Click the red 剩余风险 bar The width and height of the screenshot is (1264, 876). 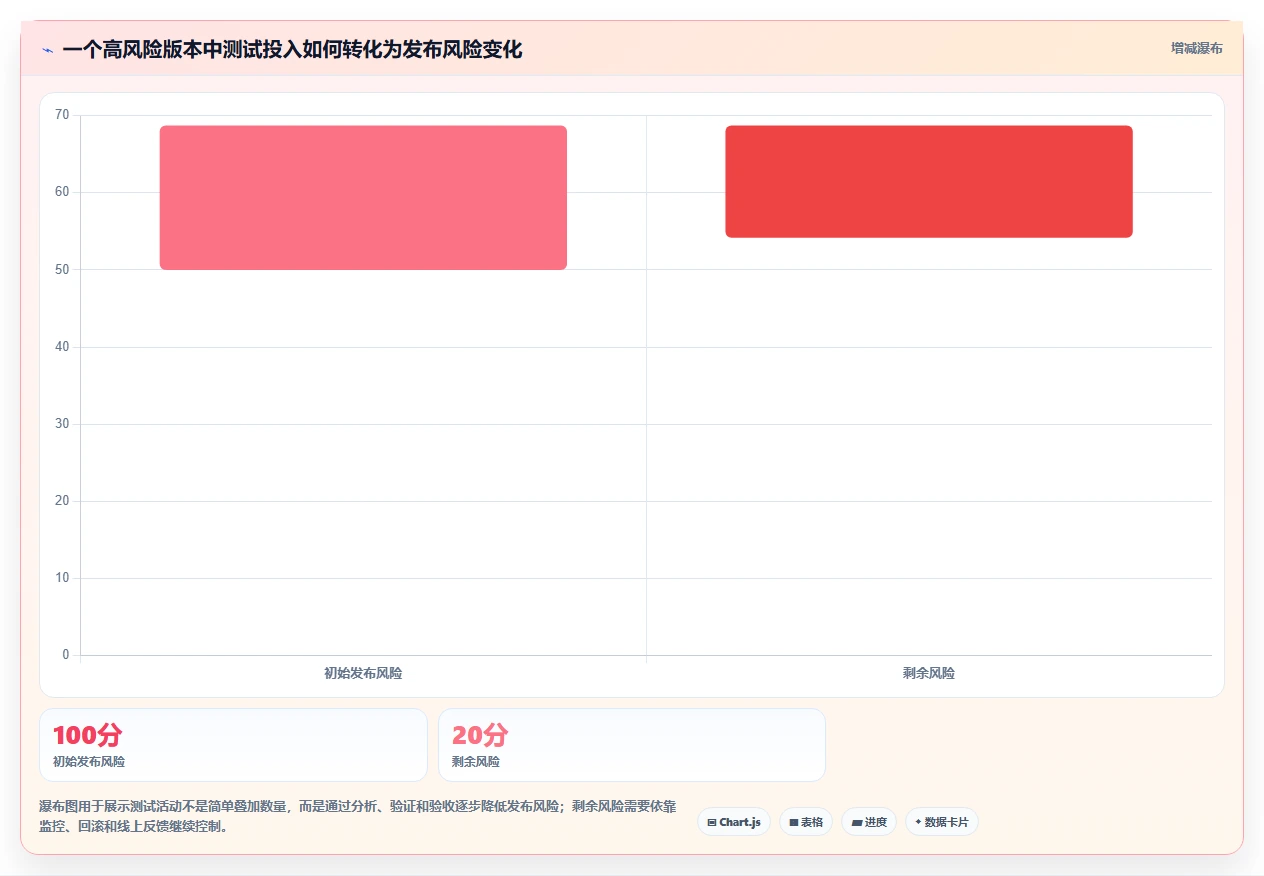click(x=929, y=182)
